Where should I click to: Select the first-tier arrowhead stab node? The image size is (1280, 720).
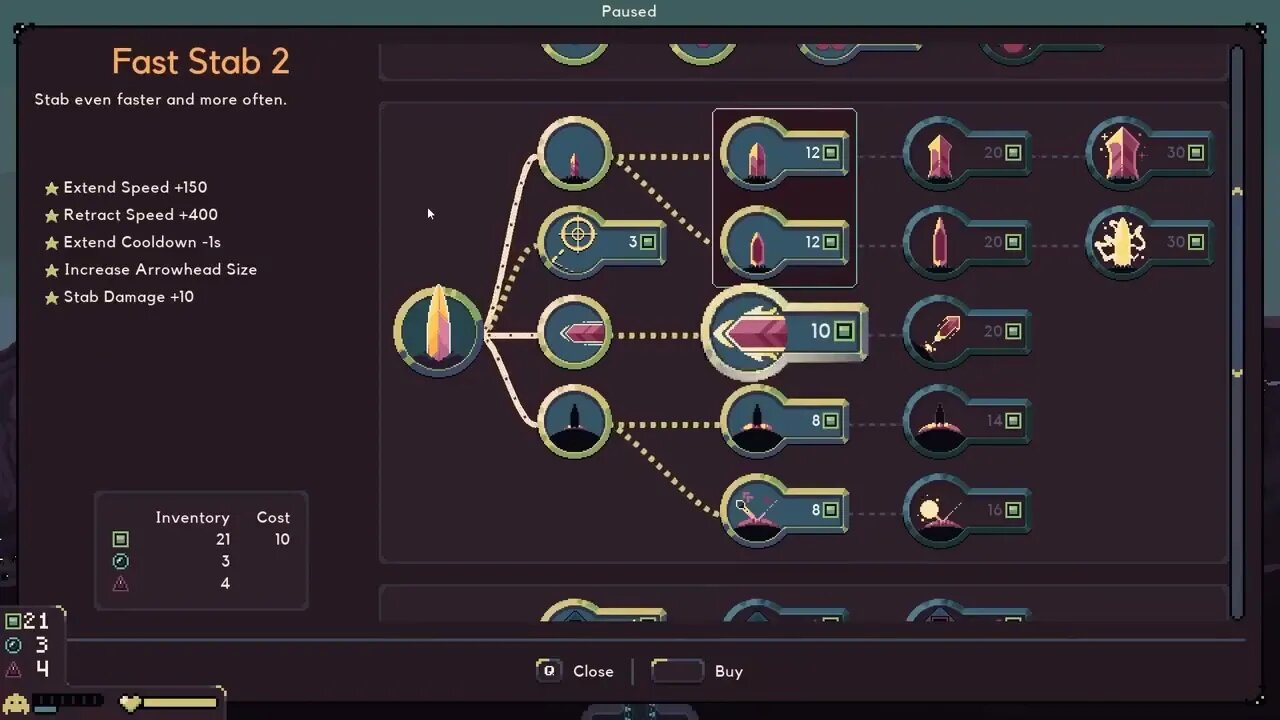575,332
